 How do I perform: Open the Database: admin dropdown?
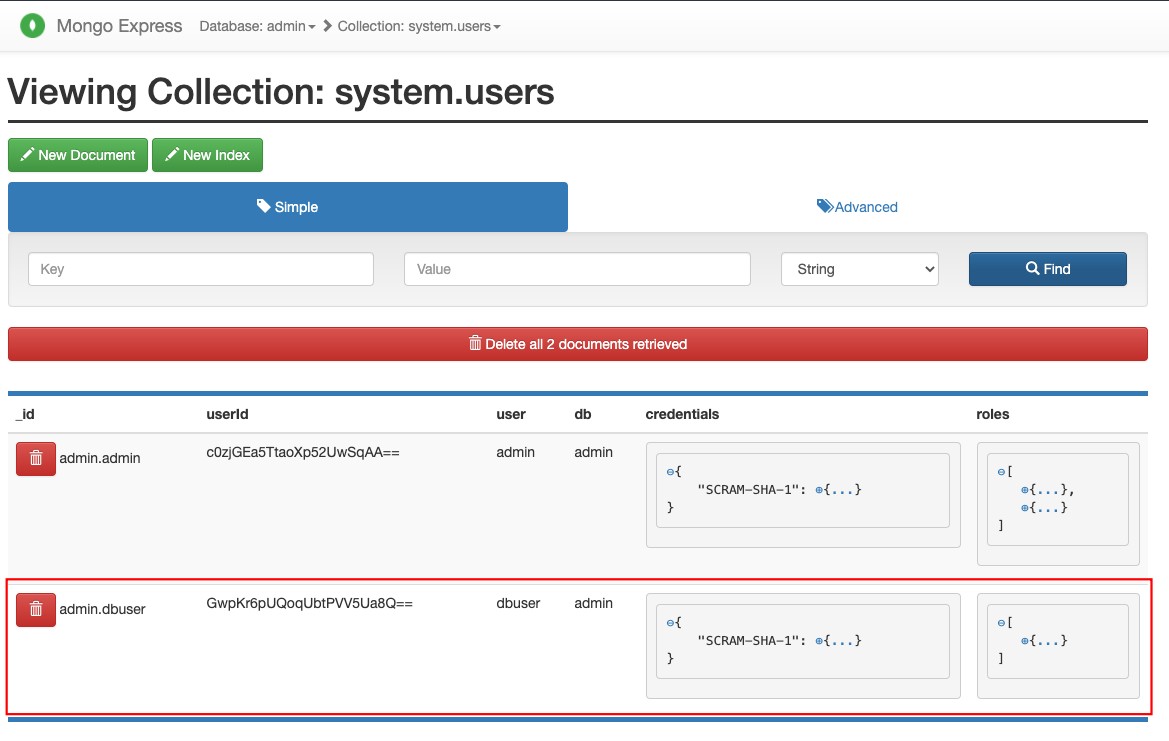257,26
